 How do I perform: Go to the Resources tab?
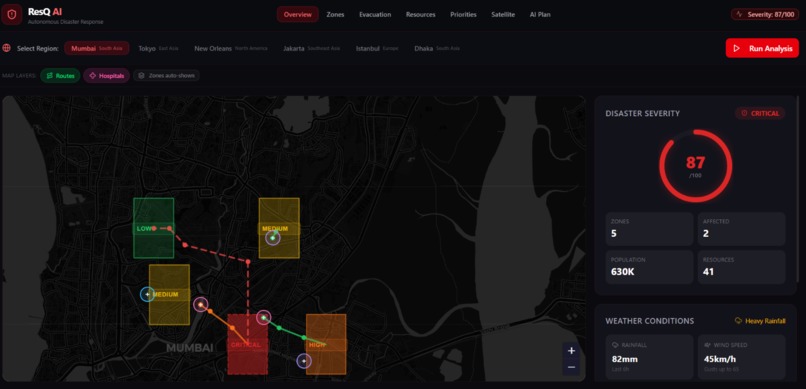(420, 14)
